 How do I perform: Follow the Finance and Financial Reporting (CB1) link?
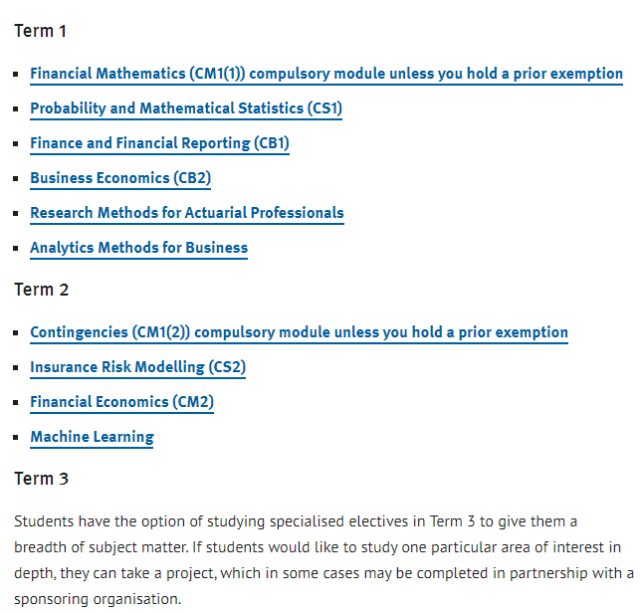159,143
